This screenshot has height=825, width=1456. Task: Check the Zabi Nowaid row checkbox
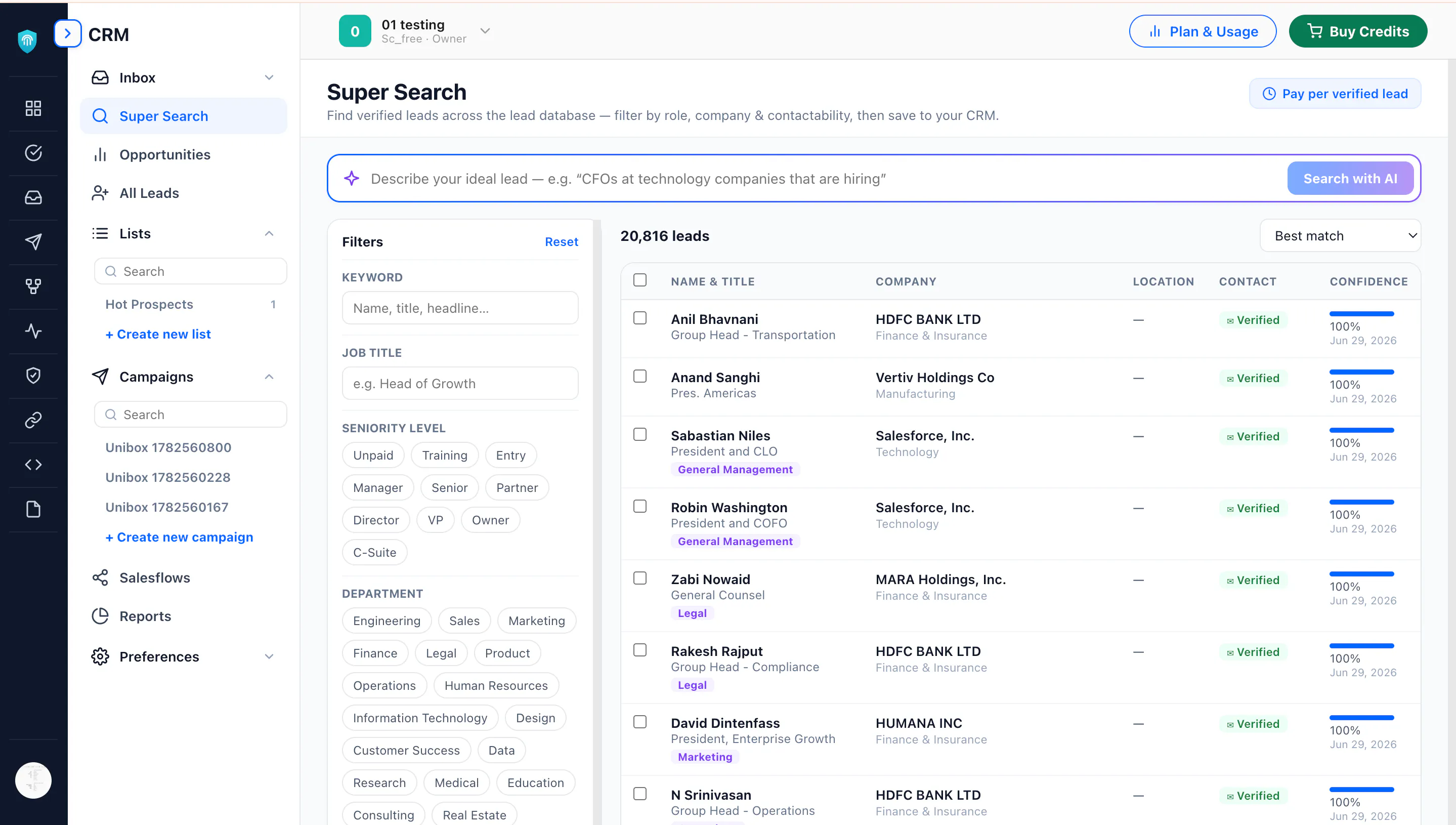(640, 578)
